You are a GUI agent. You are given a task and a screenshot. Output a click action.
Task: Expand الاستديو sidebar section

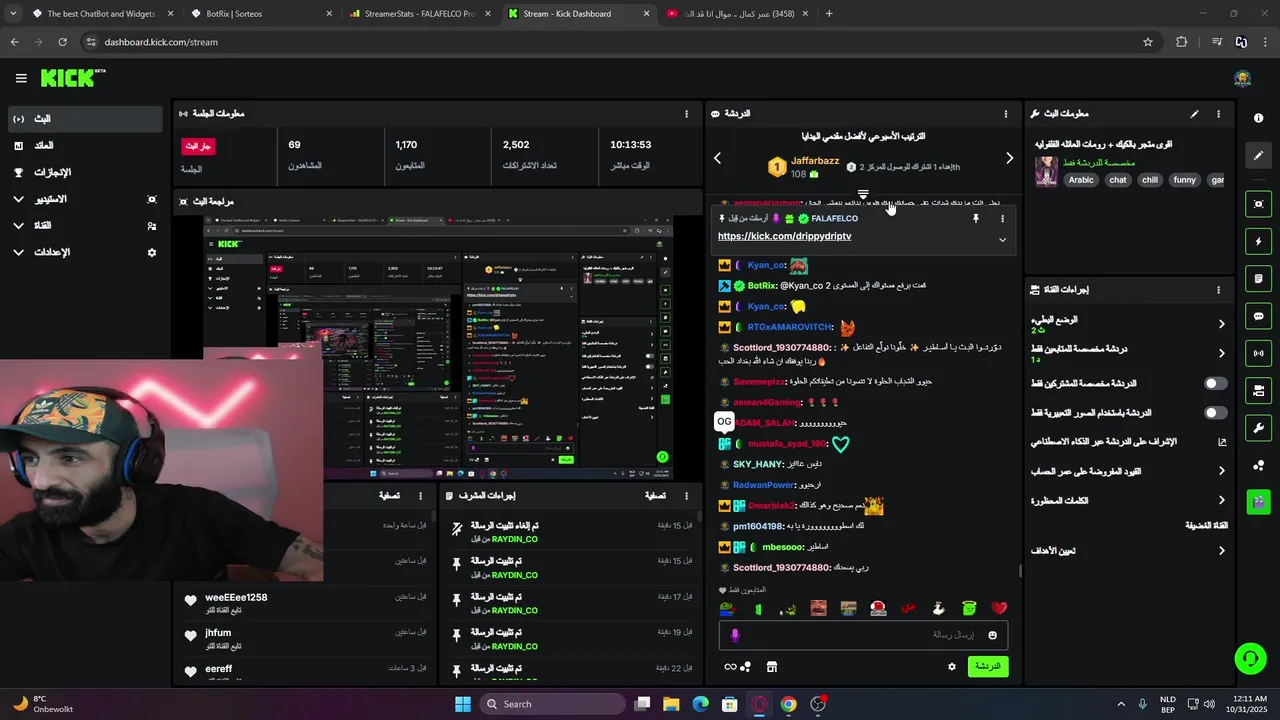coord(19,199)
